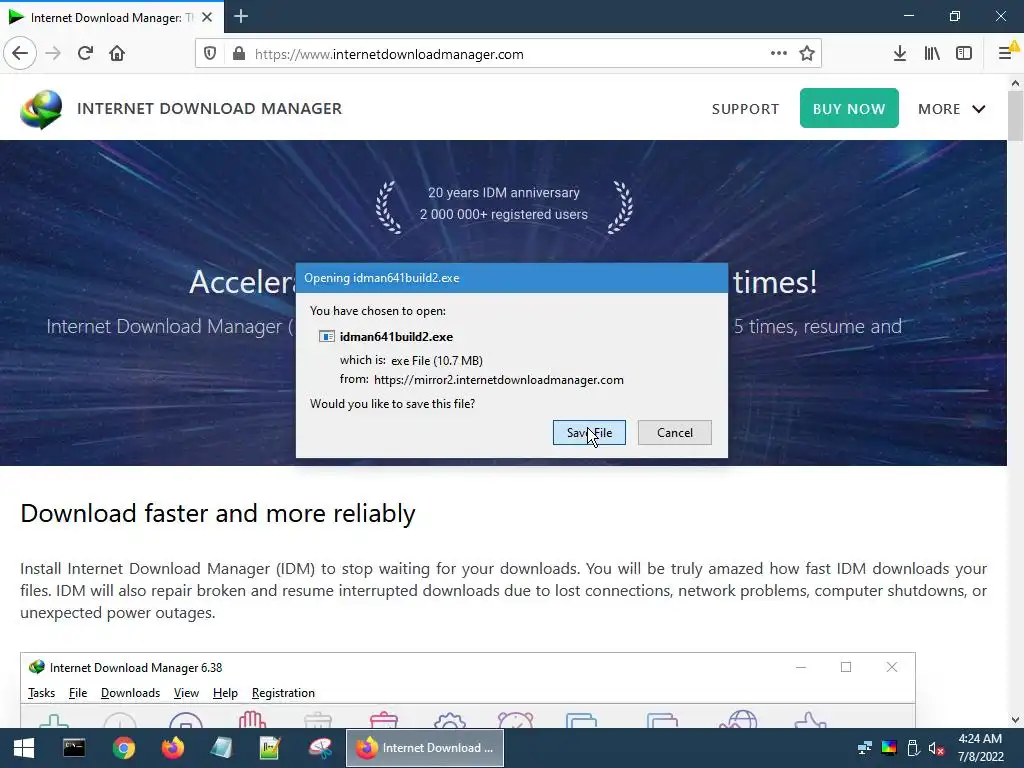Open network status tray icon
The height and width of the screenshot is (768, 1024).
[865, 748]
